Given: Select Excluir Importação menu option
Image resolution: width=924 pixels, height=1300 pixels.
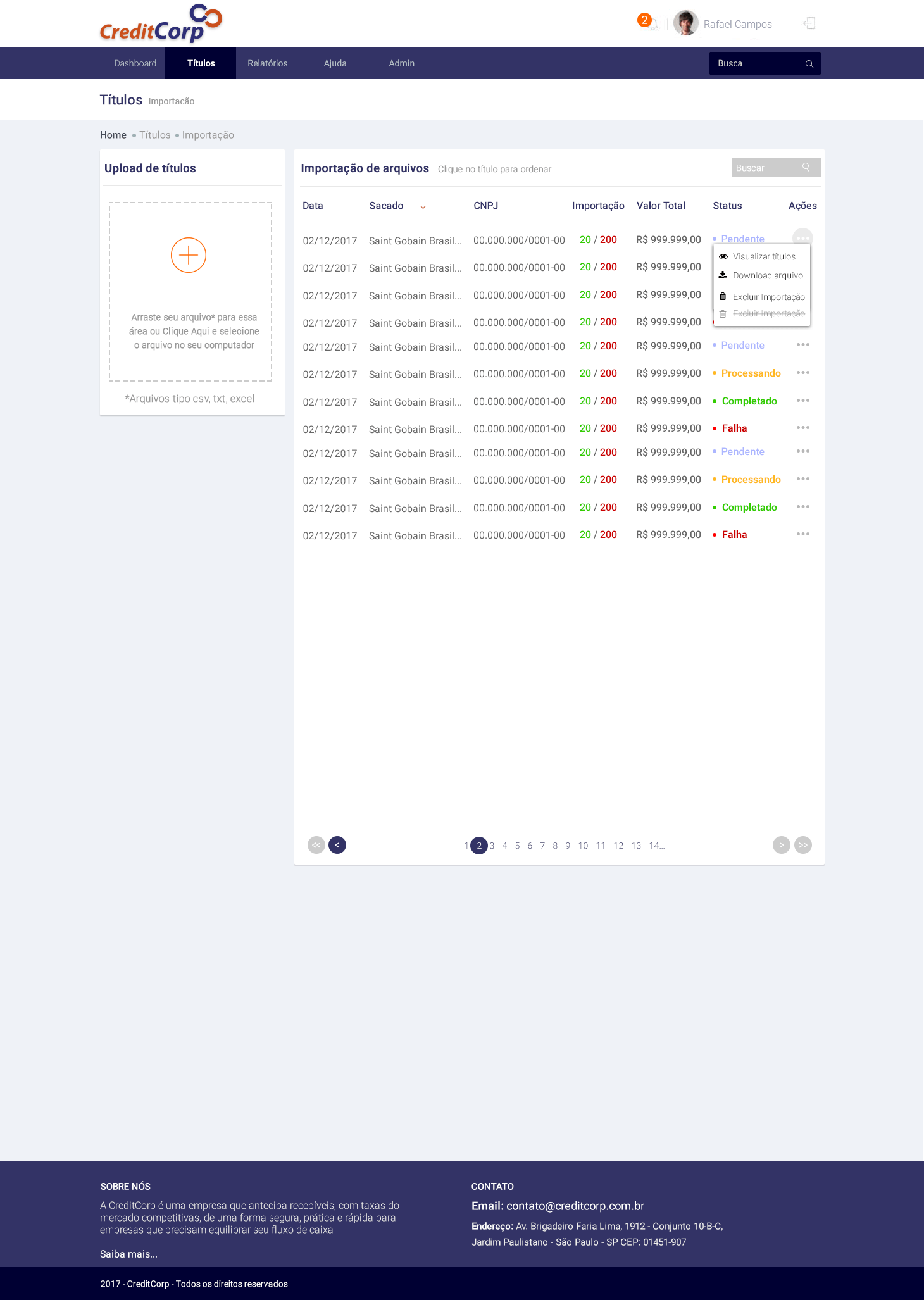Looking at the screenshot, I should [x=768, y=297].
